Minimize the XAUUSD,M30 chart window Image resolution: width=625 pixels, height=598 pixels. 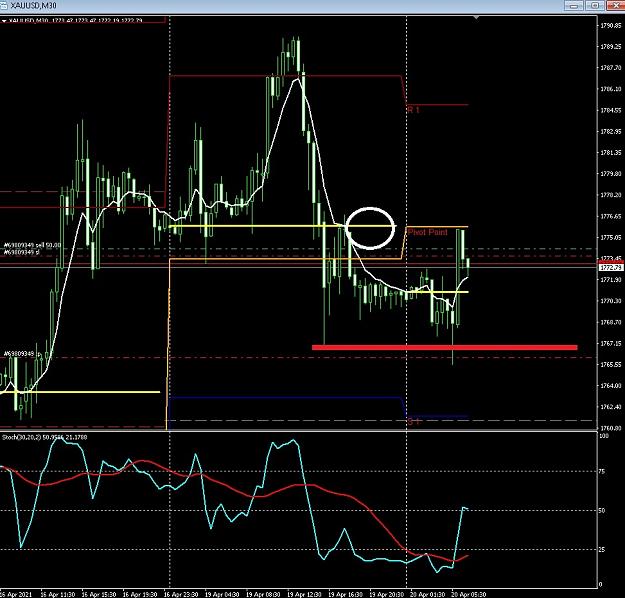574,6
